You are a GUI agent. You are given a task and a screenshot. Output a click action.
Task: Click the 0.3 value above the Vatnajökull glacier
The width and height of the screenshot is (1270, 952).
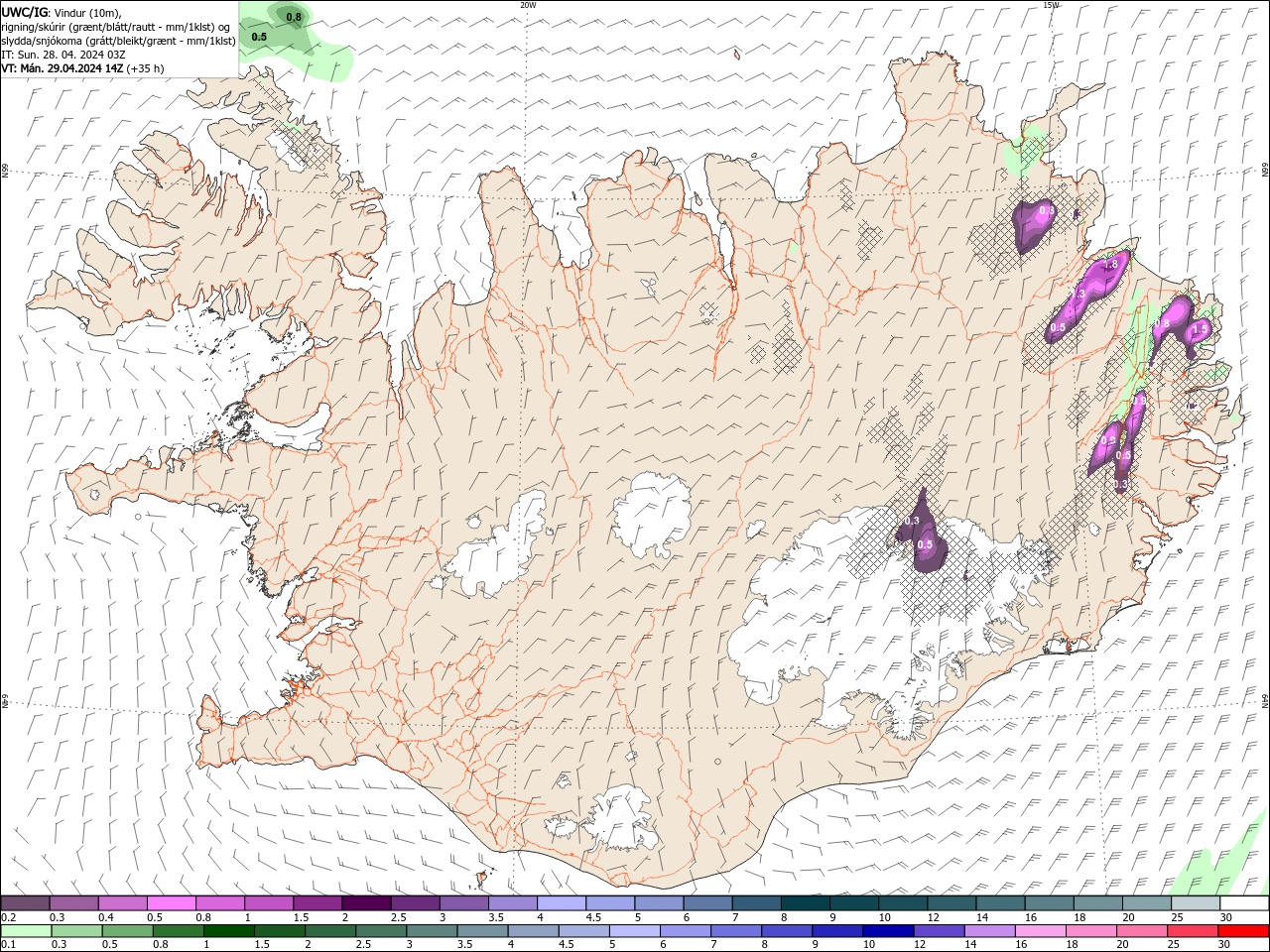tap(913, 521)
